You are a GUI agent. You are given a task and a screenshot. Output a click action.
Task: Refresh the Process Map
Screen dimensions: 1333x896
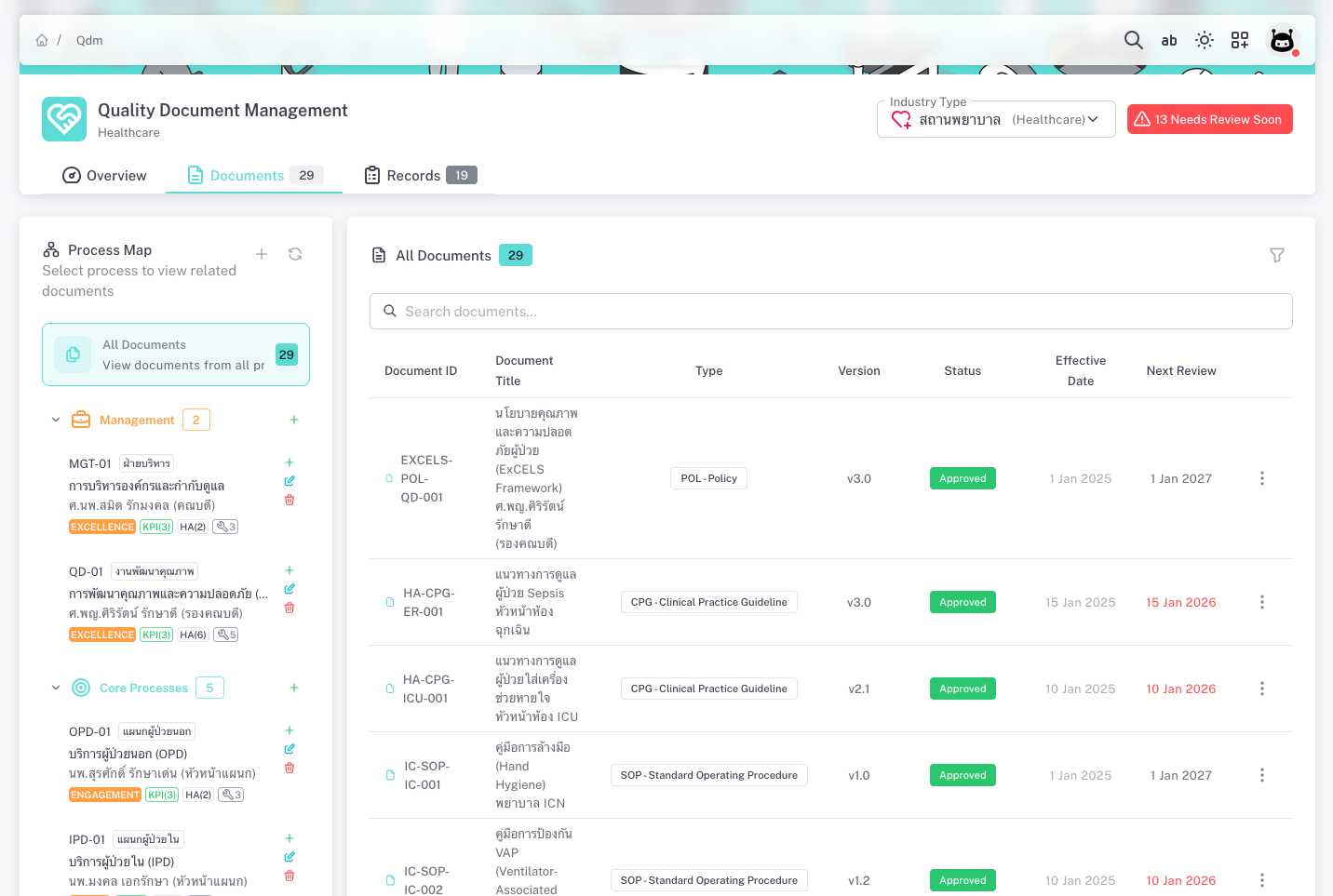(x=295, y=254)
